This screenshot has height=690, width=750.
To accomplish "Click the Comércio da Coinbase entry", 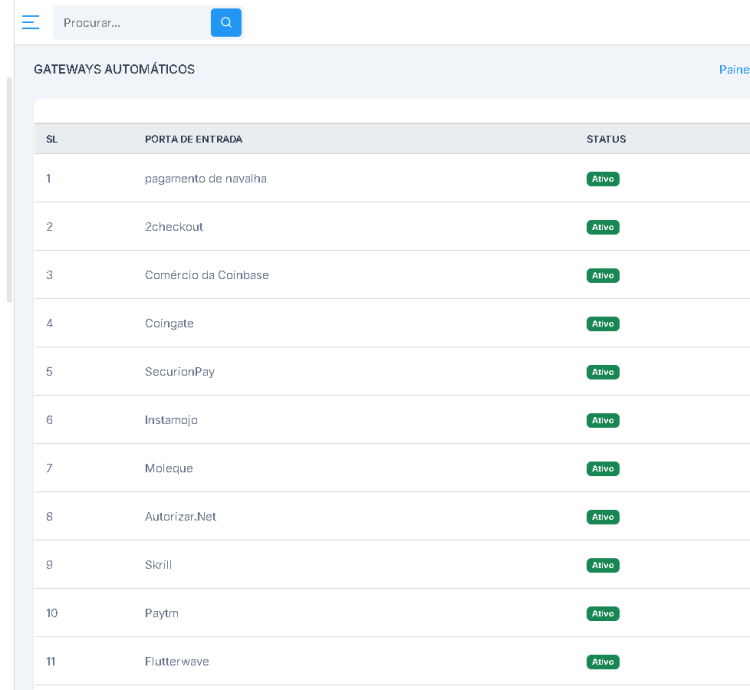I will coord(206,275).
